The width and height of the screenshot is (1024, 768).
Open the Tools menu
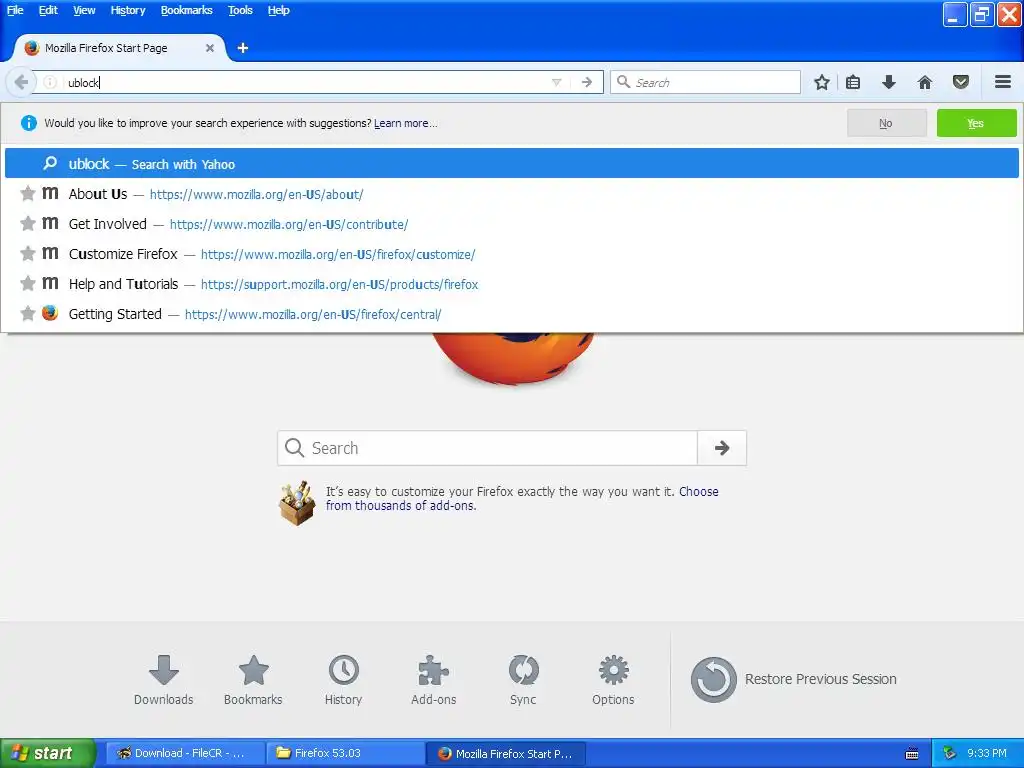coord(240,10)
